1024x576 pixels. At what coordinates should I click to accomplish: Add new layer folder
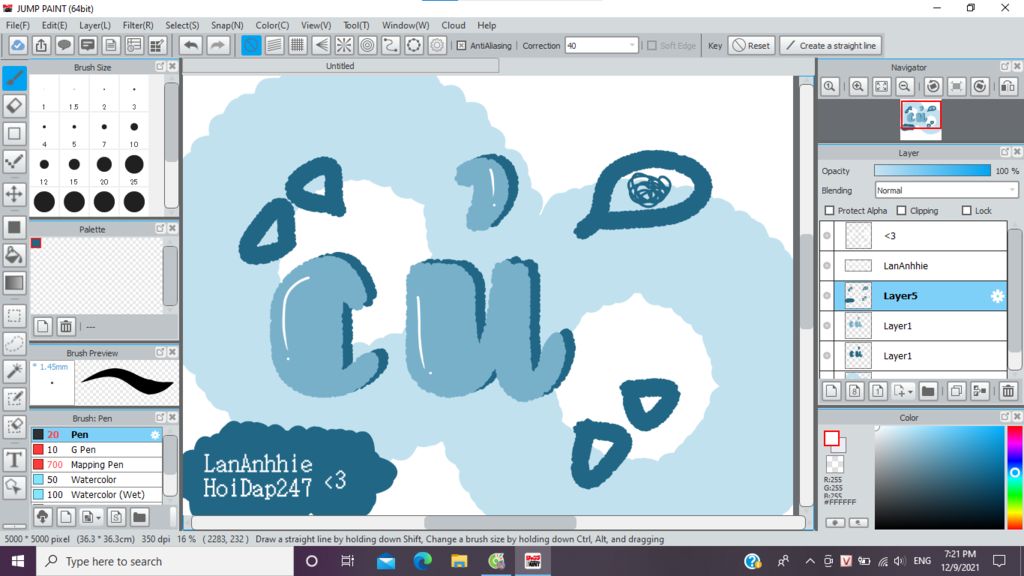tap(928, 391)
